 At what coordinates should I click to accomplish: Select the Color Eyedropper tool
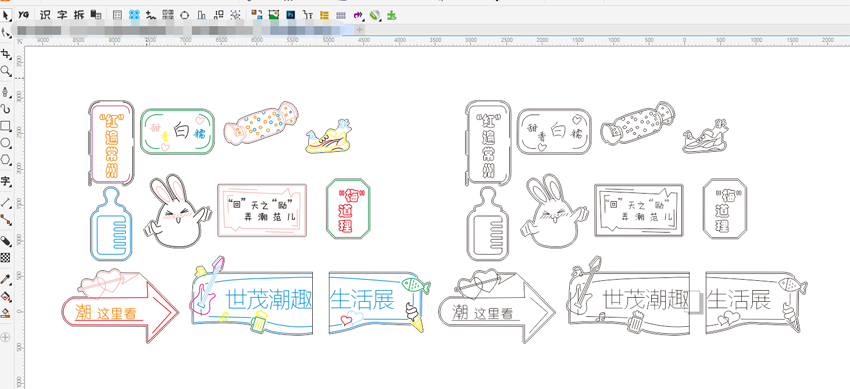[5, 279]
